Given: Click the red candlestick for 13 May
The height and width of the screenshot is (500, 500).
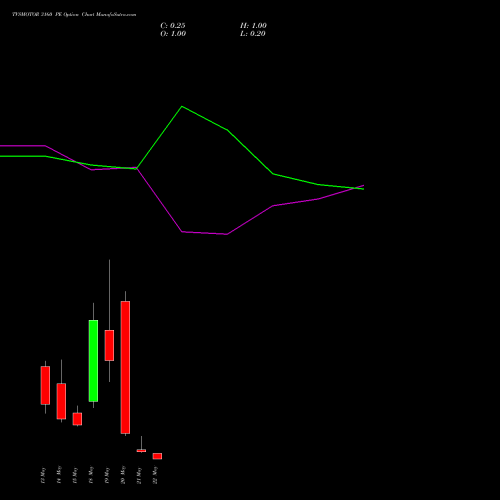Looking at the screenshot, I should (45, 385).
